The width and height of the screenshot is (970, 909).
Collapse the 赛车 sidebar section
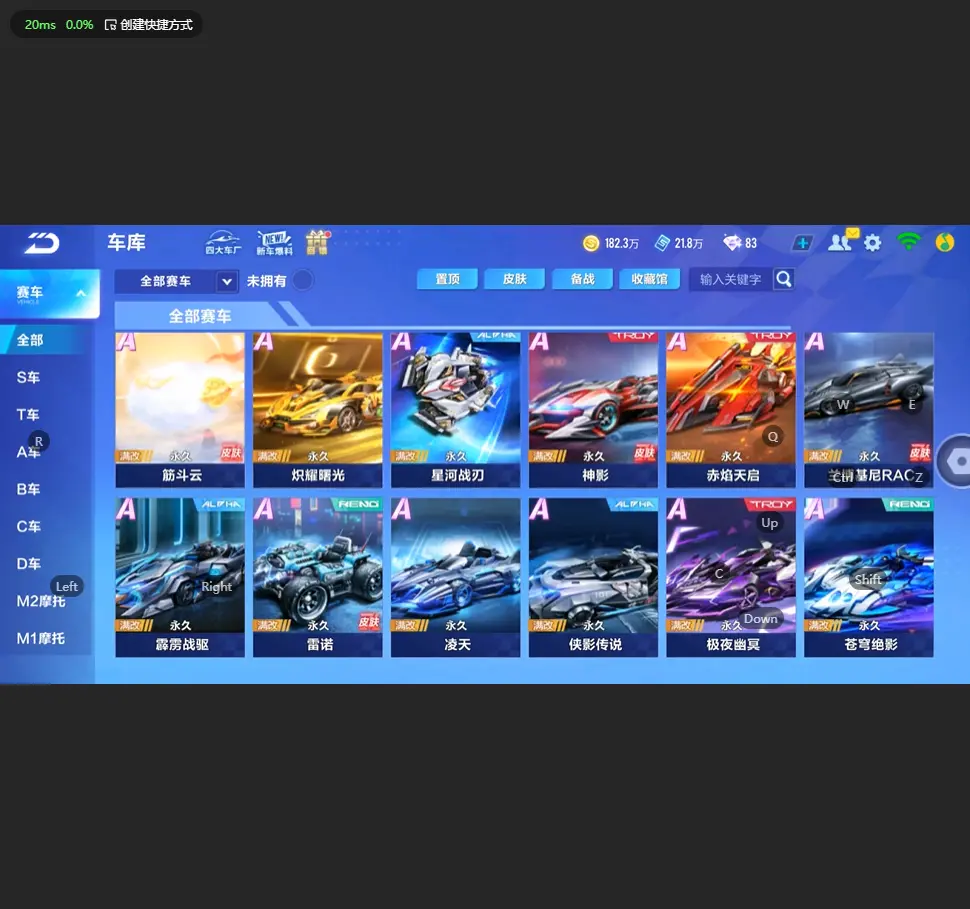49,293
